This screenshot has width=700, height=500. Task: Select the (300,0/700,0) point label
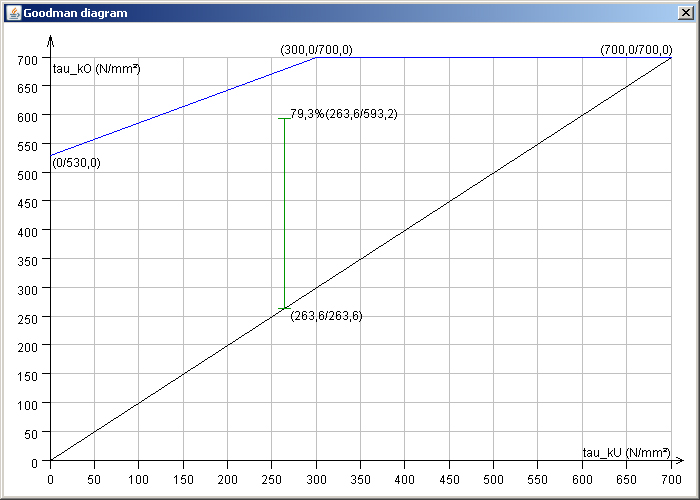click(x=316, y=49)
